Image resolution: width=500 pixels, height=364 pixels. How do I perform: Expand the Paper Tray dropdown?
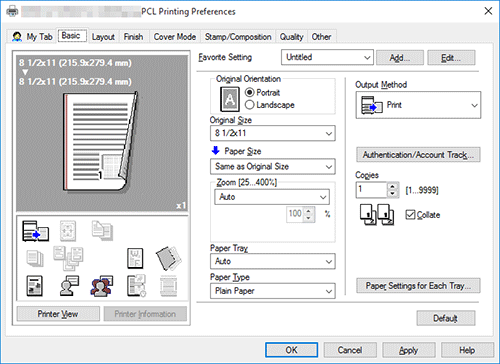pos(273,261)
